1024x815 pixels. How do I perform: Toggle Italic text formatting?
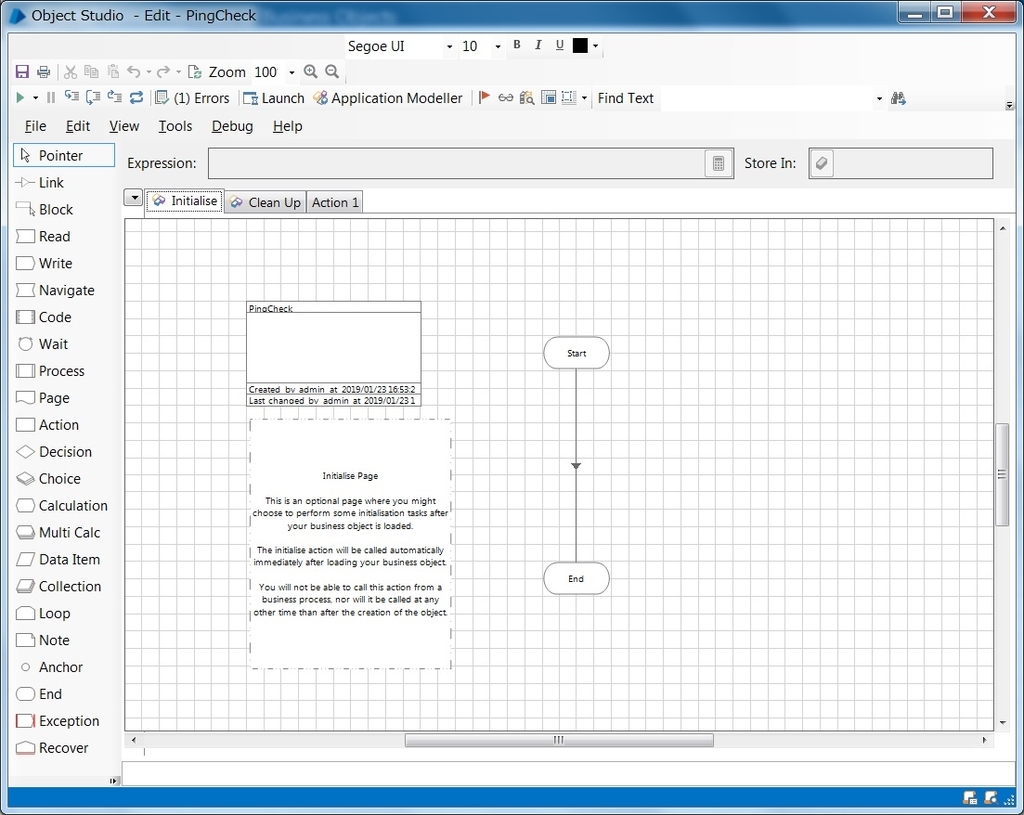coord(538,45)
